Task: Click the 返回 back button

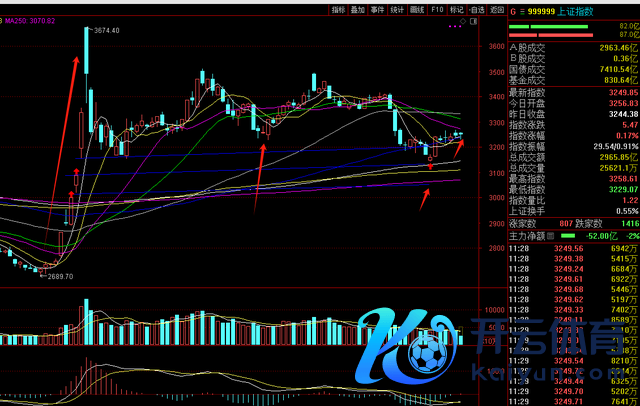Action: pos(497,9)
